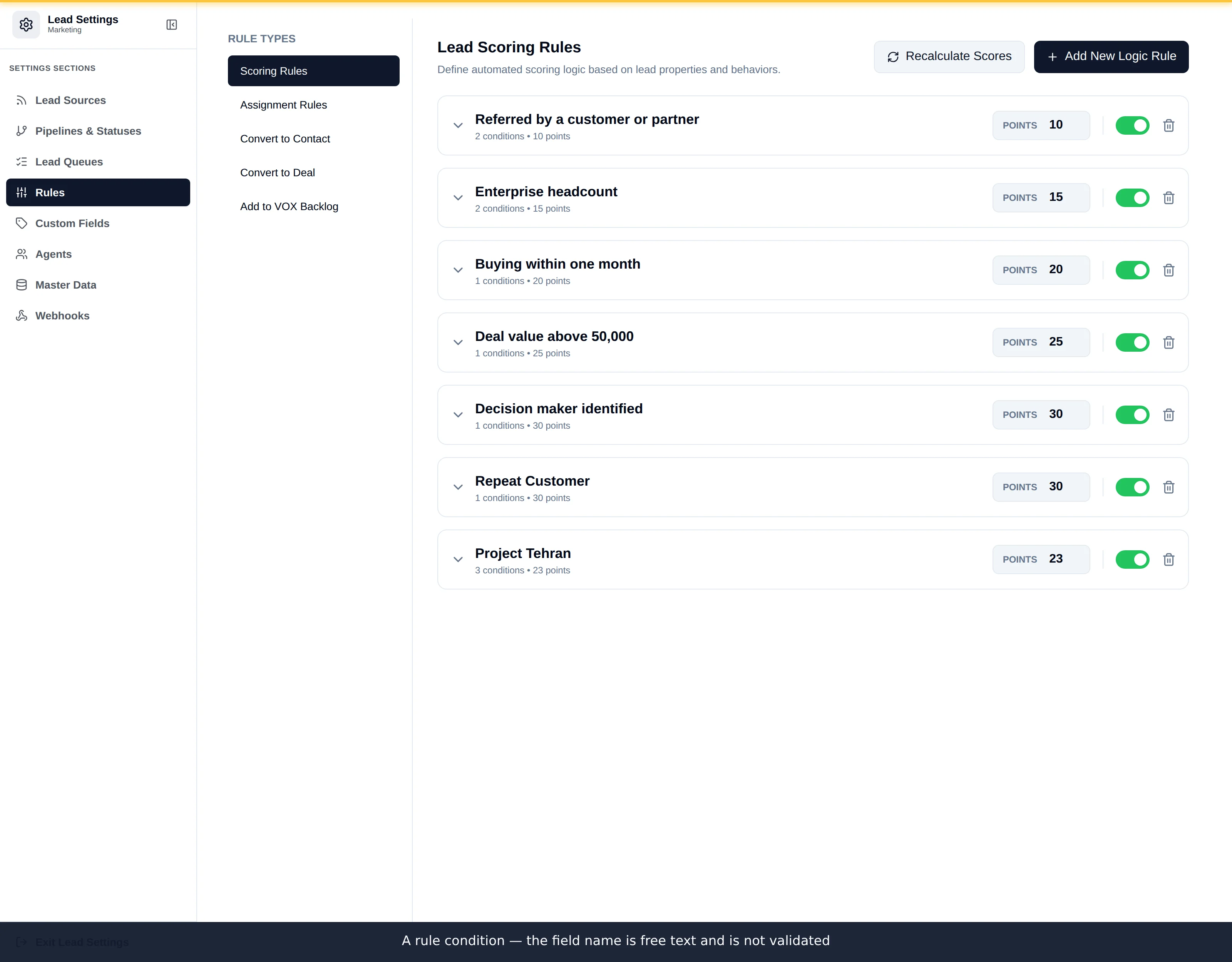Select the Scoring Rules type
This screenshot has height=962, width=1232.
point(314,71)
